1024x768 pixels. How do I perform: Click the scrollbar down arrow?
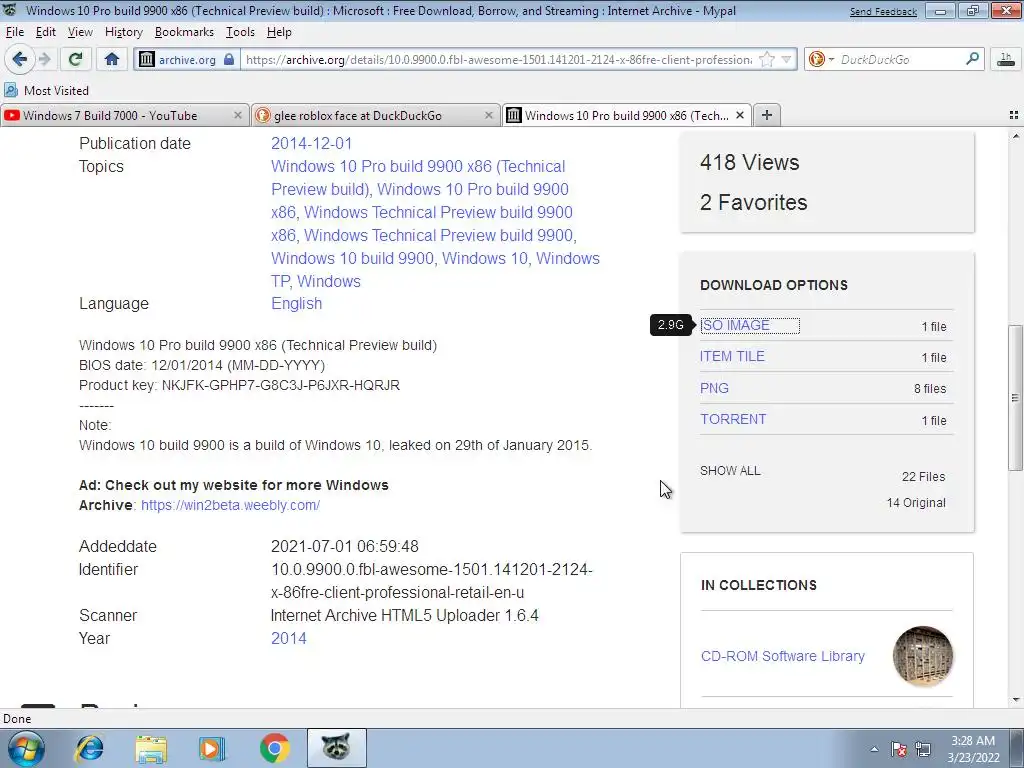pyautogui.click(x=1015, y=701)
